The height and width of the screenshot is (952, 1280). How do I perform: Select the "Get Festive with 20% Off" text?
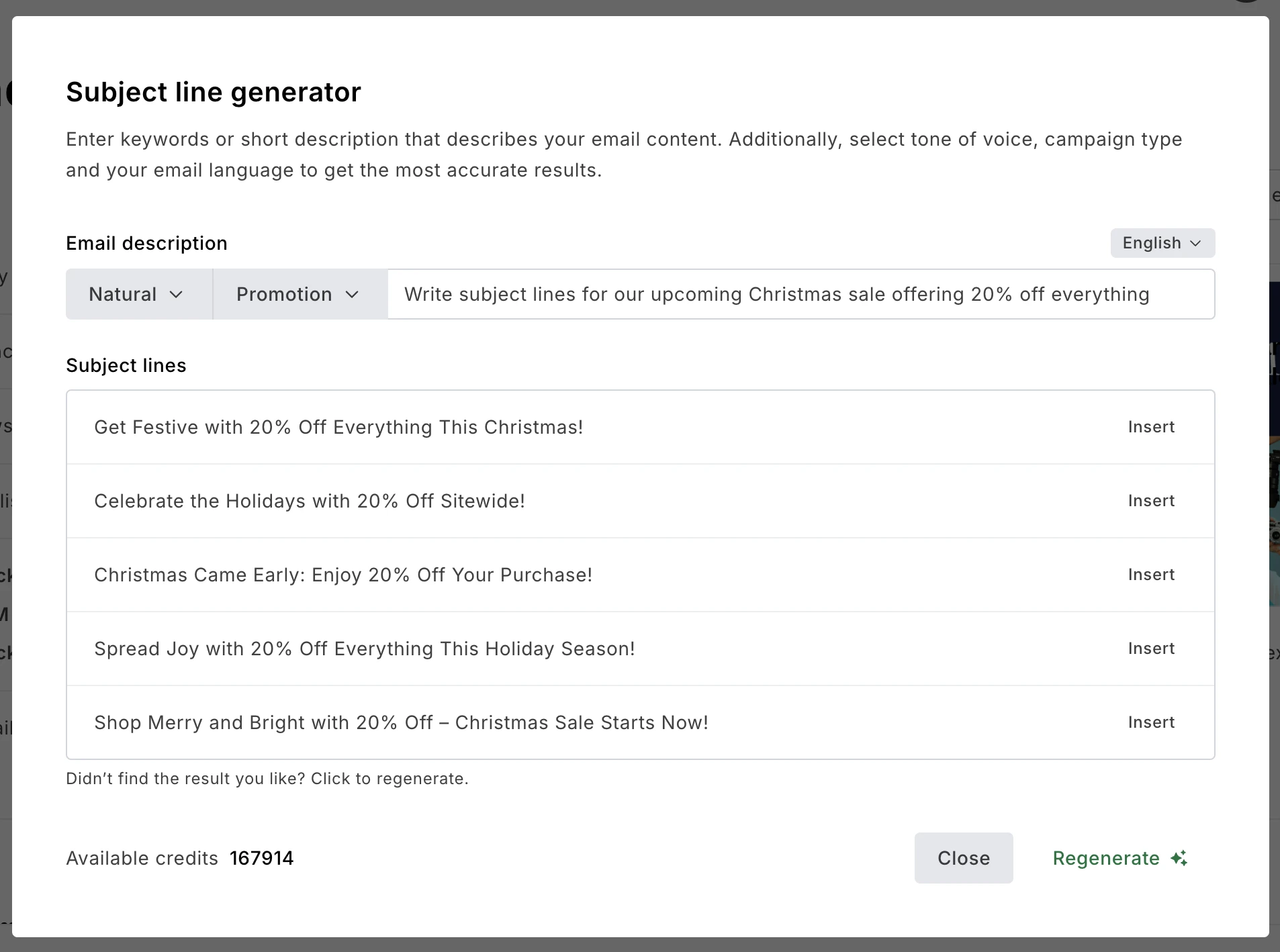coord(338,427)
